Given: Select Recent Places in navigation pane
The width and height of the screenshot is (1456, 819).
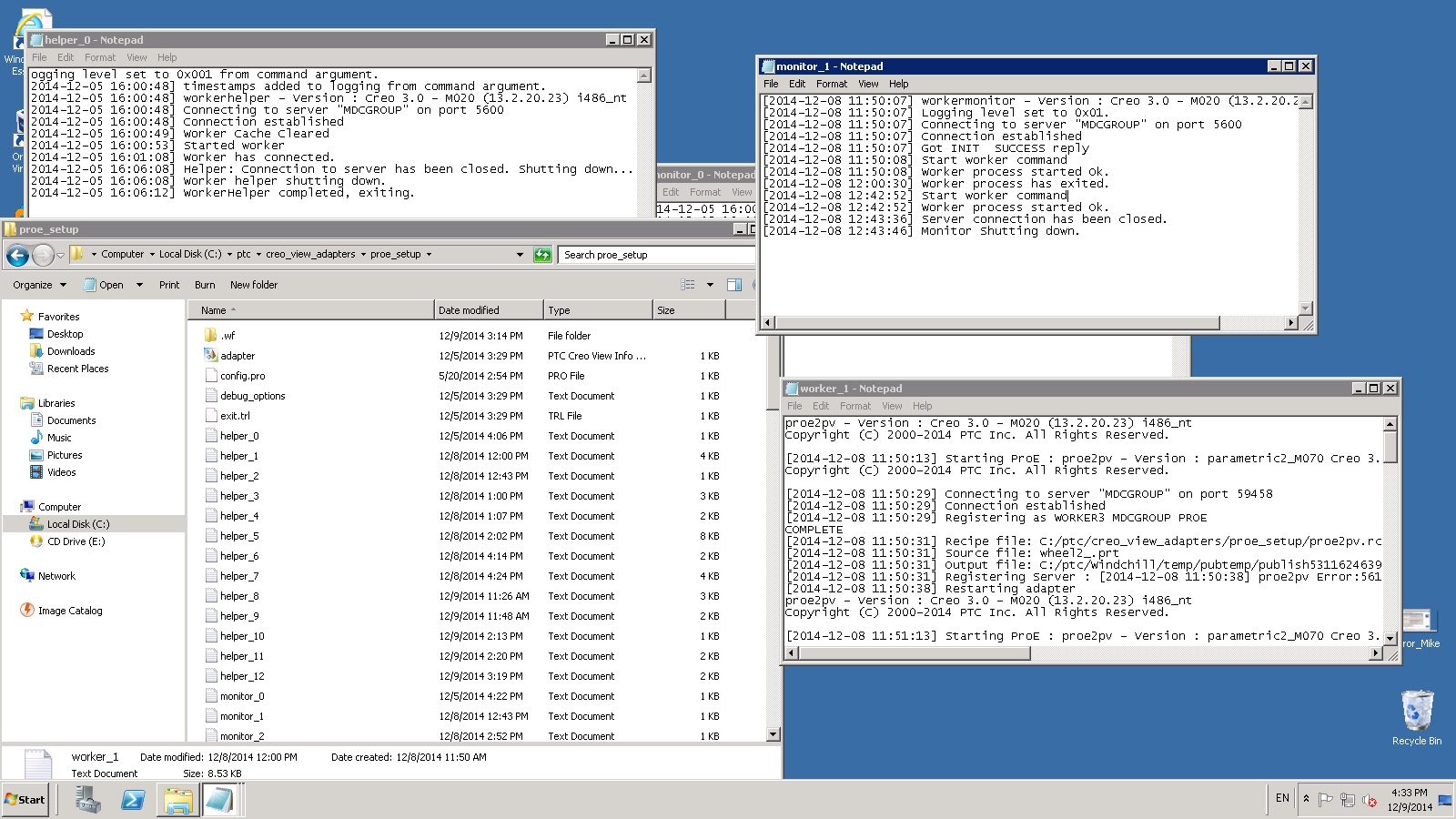Looking at the screenshot, I should [77, 369].
